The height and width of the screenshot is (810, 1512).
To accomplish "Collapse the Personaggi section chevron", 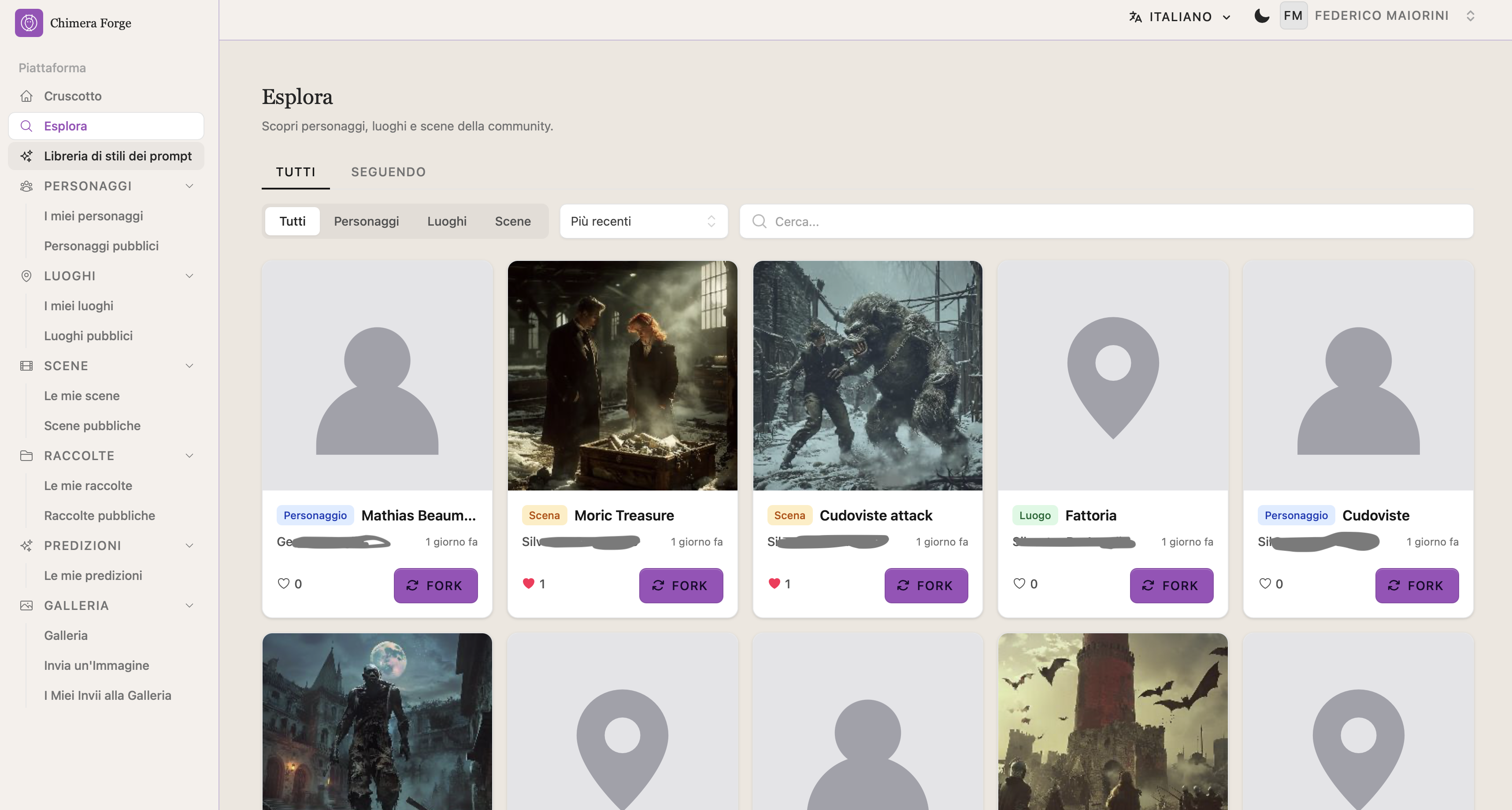I will tap(189, 186).
